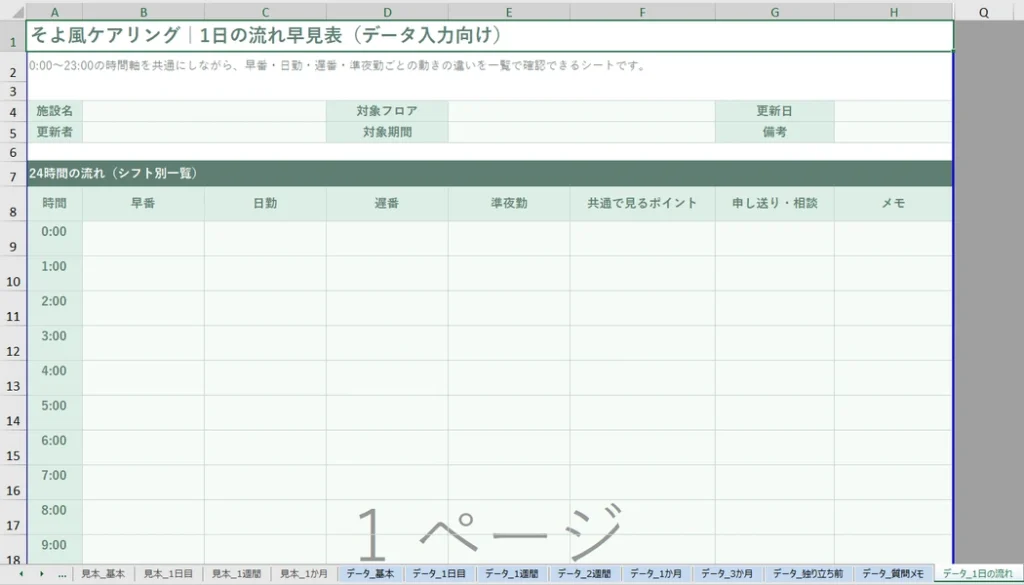Select row 7 header
The image size is (1024, 585).
(13, 176)
